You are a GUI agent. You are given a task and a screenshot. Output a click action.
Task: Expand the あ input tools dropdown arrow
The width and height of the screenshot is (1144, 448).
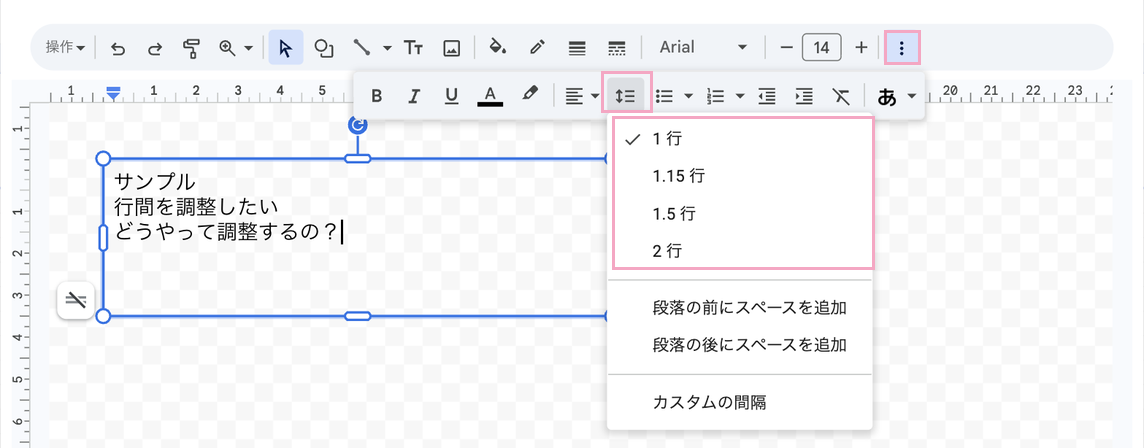click(x=911, y=96)
